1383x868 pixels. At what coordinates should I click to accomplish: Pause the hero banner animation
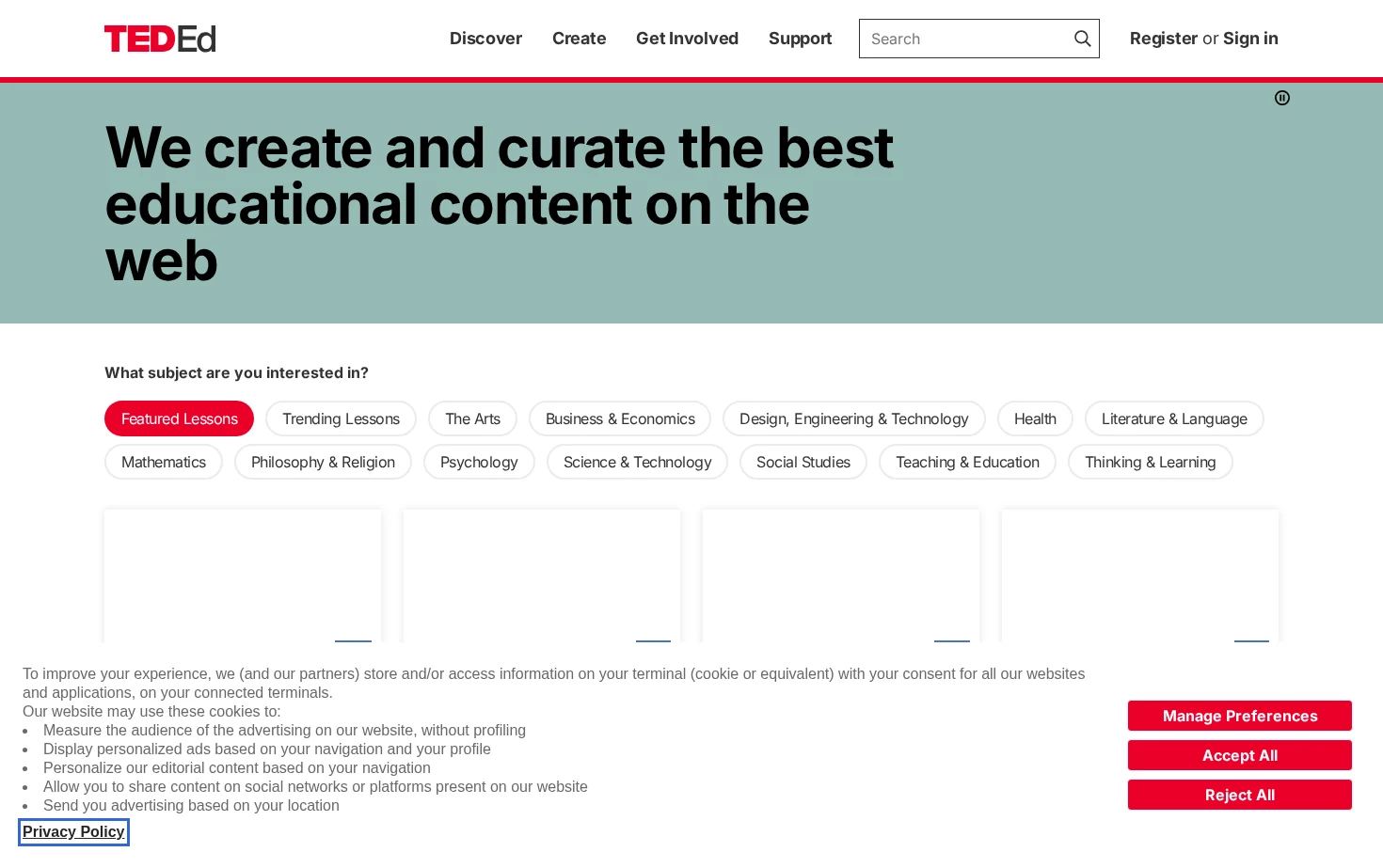pos(1281,98)
